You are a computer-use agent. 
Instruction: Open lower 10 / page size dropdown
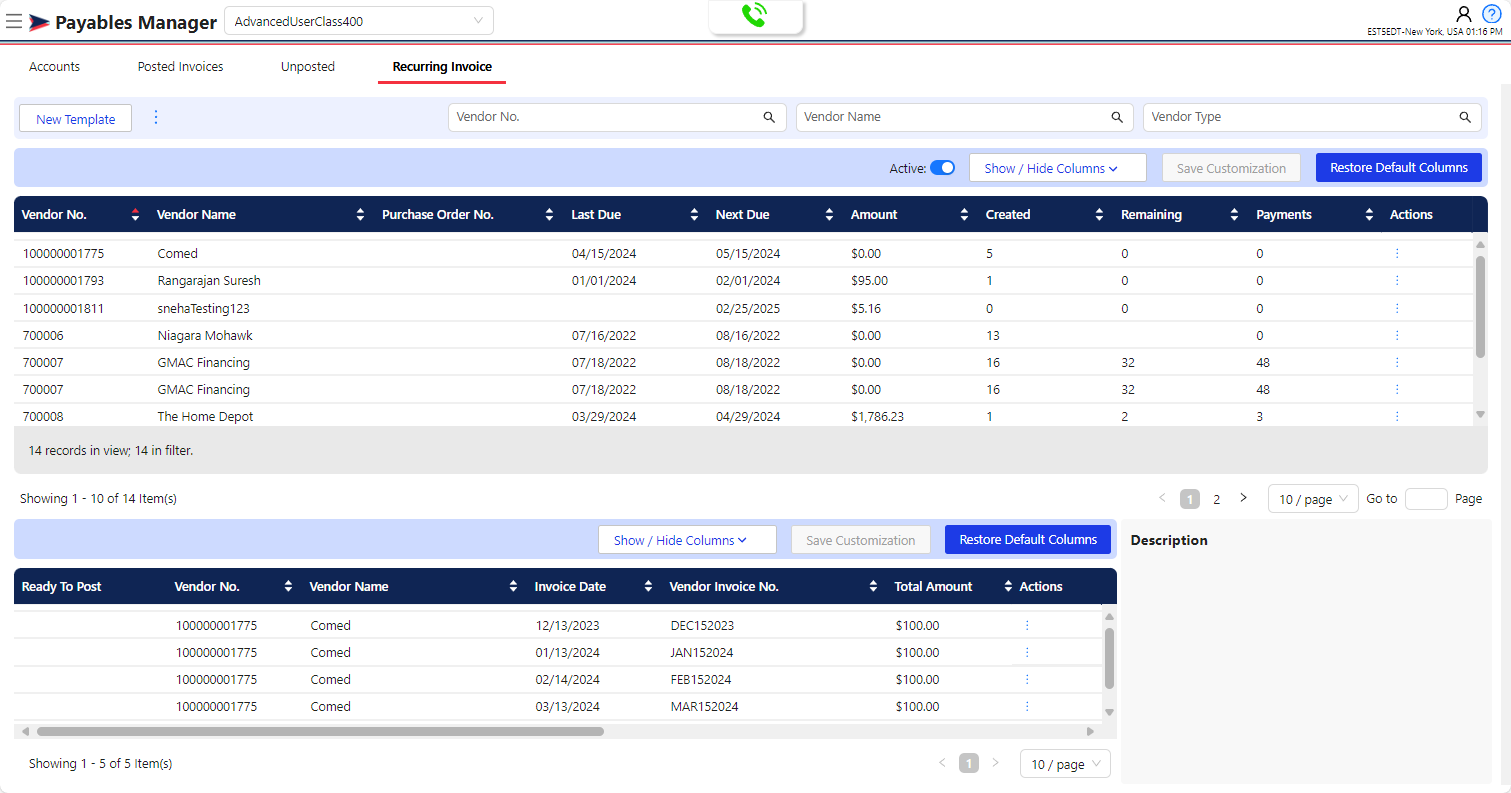point(1065,764)
